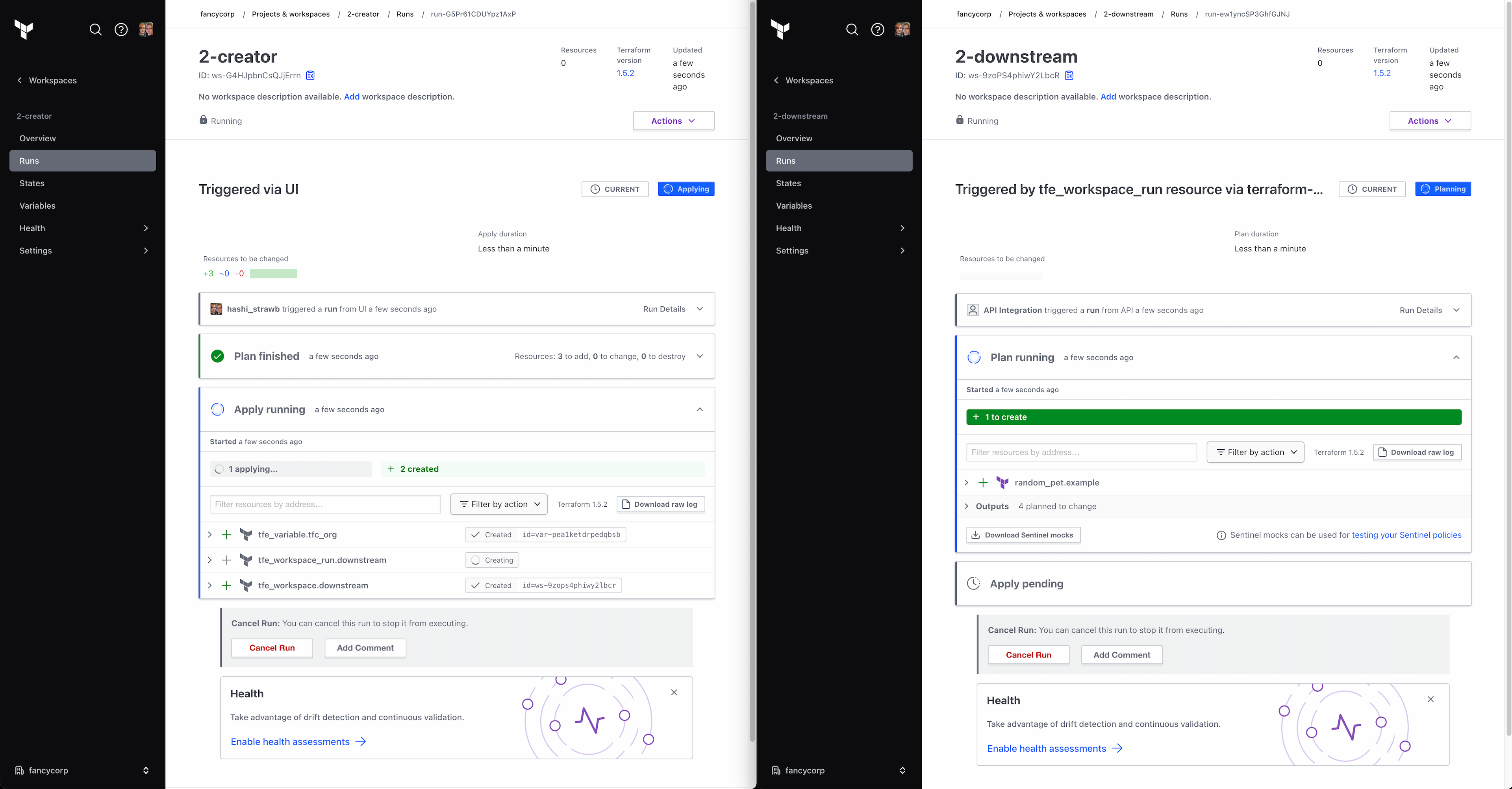The width and height of the screenshot is (1512, 789).
Task: Click the Sentinel policies info icon
Action: pos(1221,535)
